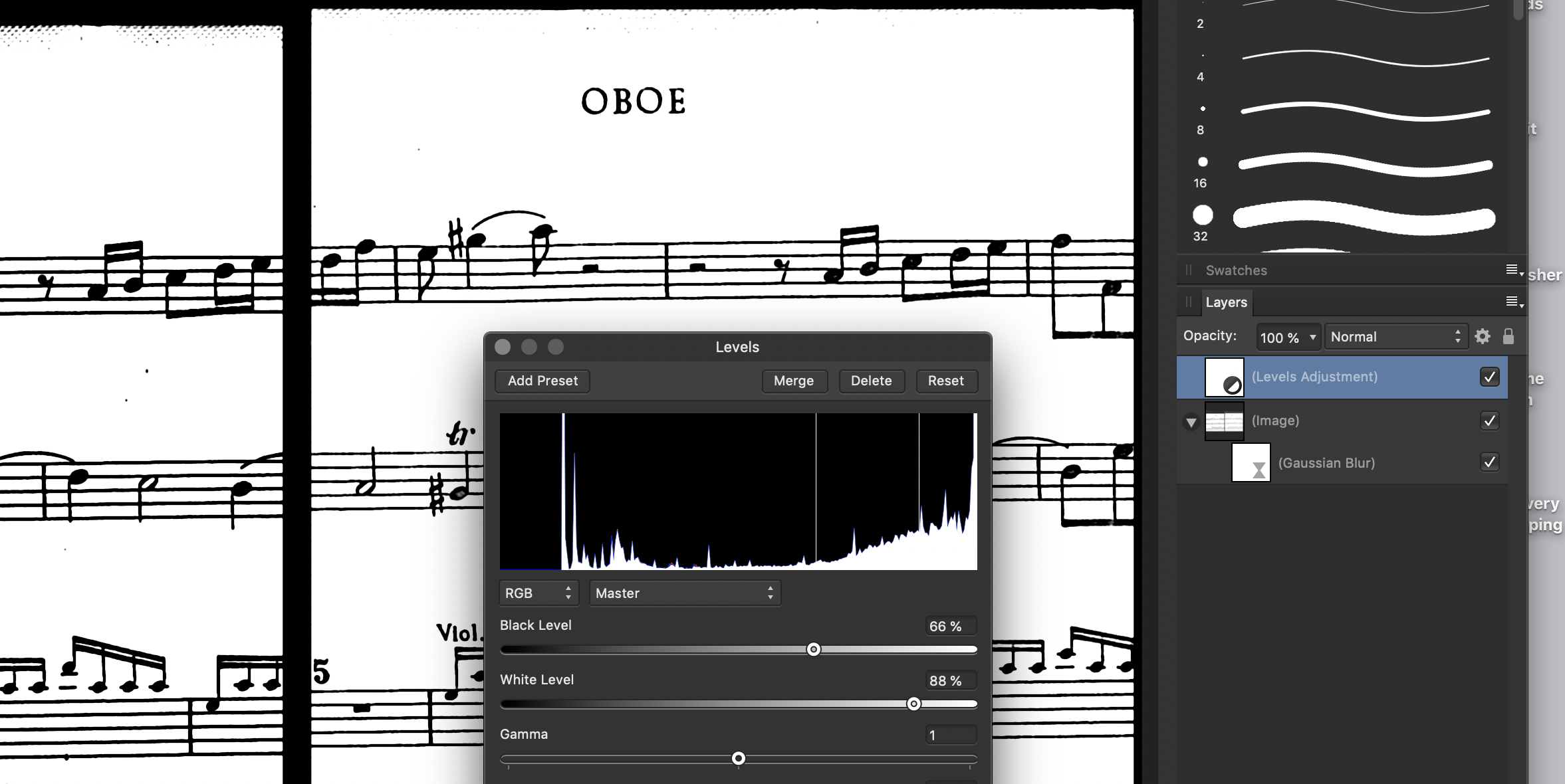
Task: Click the Delete button in Levels
Action: pos(871,381)
